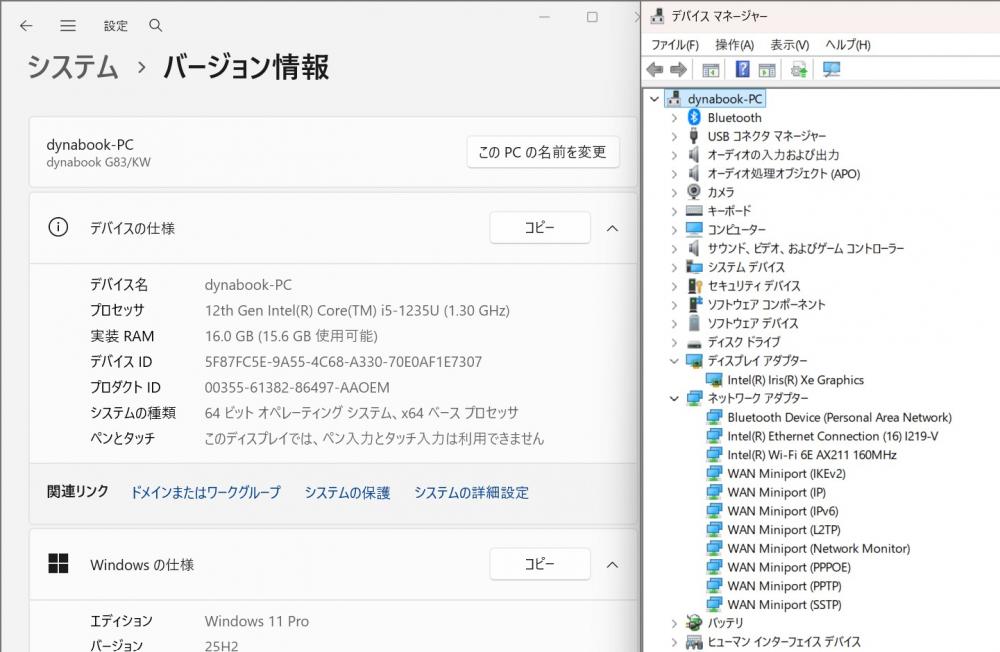
Task: Select WAN Miniport (SSTP) entry
Action: pos(784,605)
